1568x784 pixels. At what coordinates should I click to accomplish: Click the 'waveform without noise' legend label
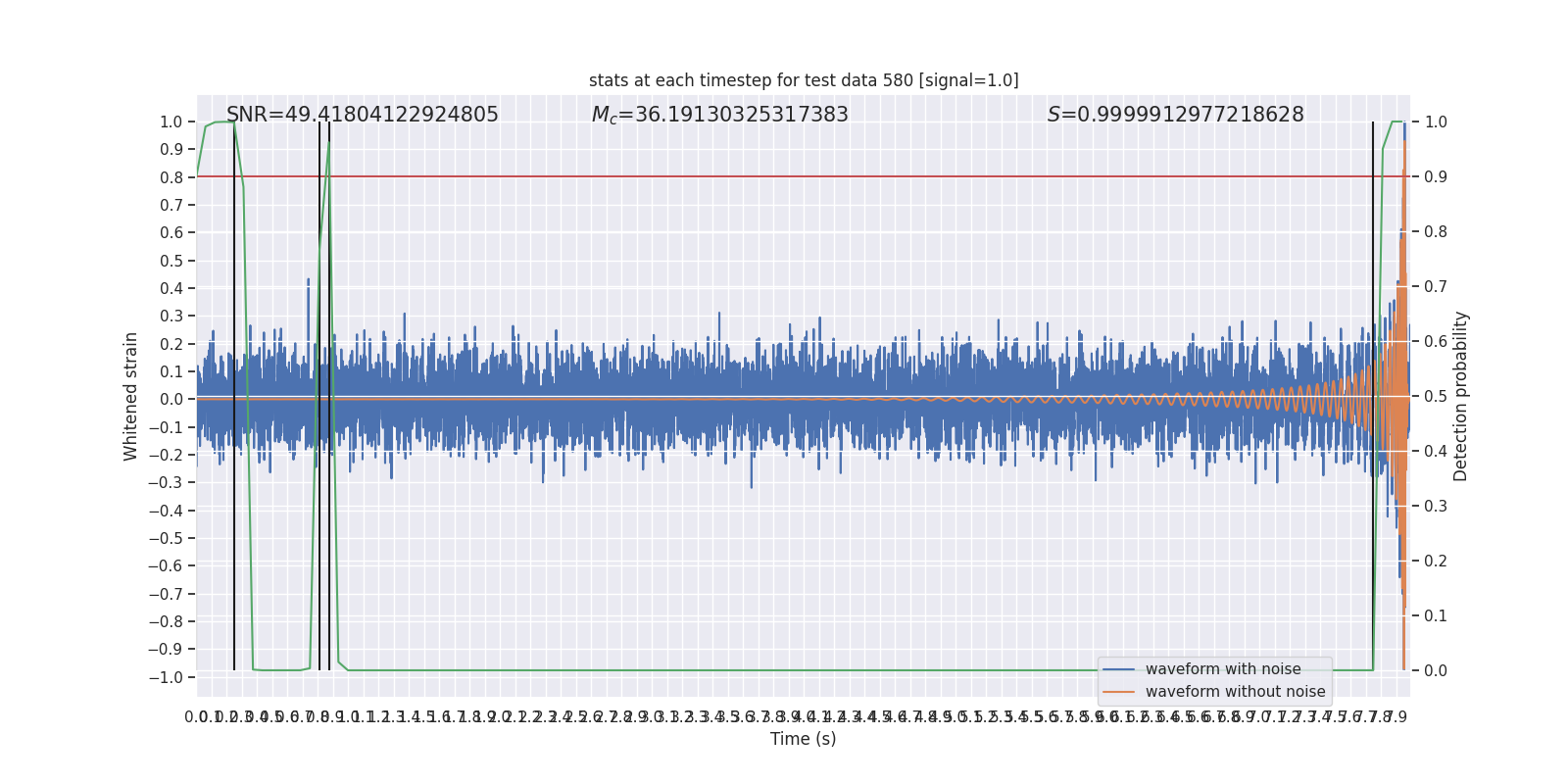1234,692
